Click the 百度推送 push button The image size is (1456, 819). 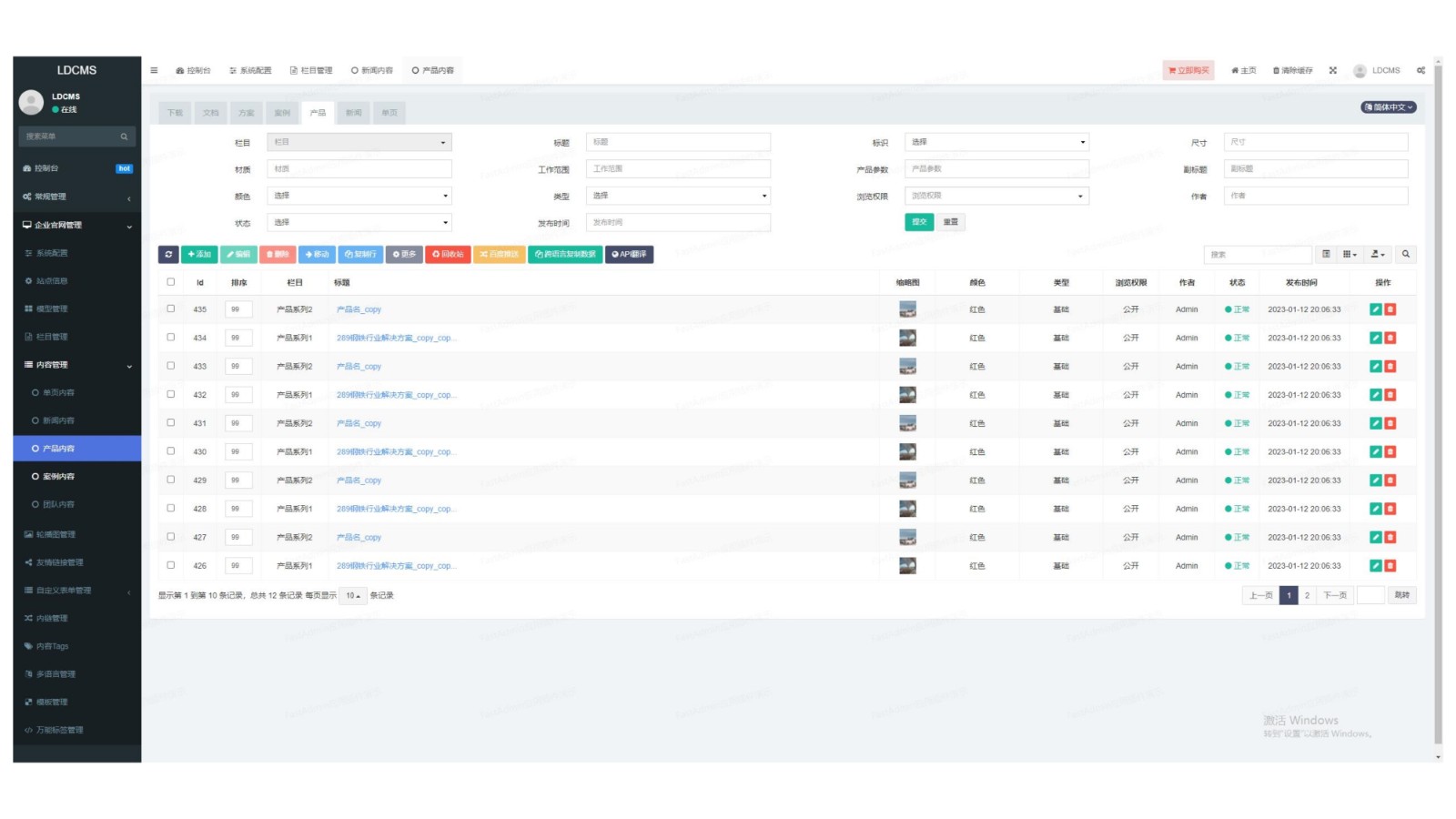(x=499, y=255)
